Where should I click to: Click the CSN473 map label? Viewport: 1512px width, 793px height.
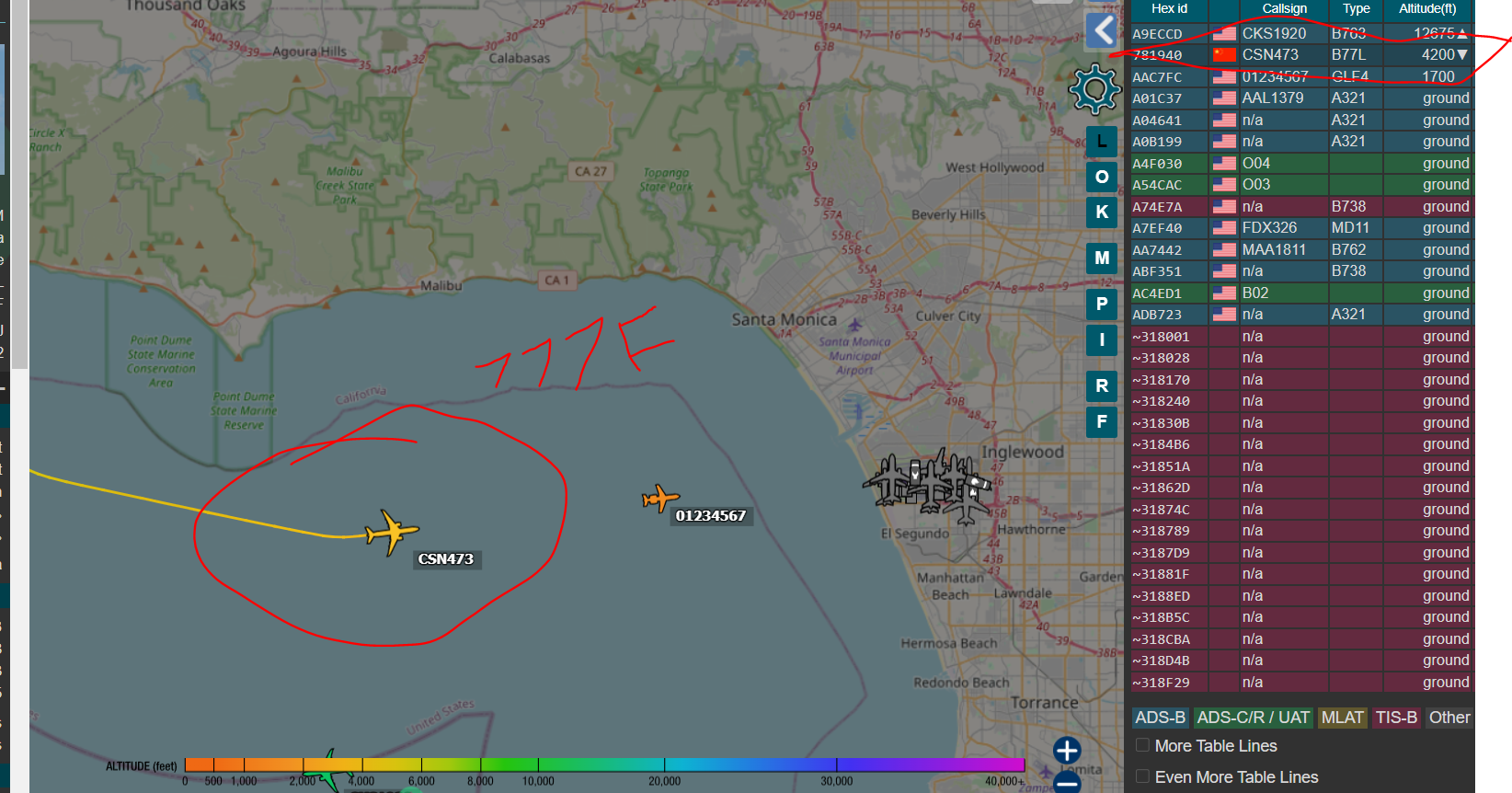[446, 559]
